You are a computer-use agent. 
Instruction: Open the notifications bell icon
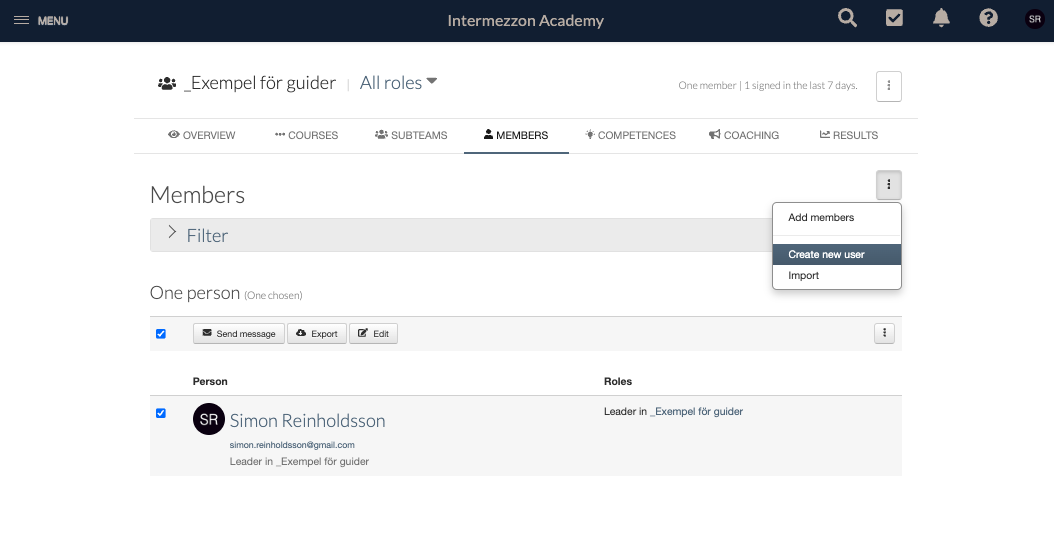[941, 18]
